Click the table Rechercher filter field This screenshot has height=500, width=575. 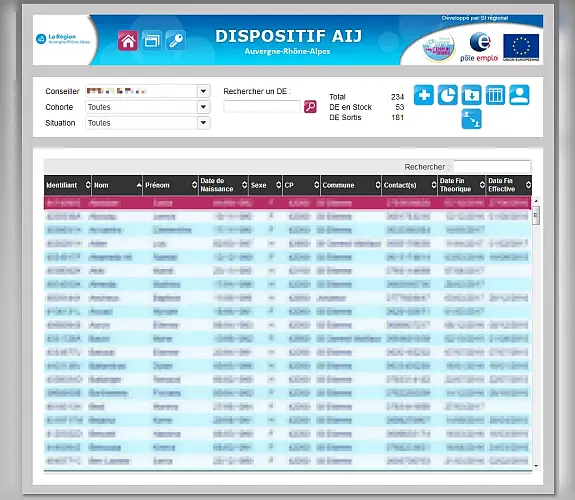point(492,167)
